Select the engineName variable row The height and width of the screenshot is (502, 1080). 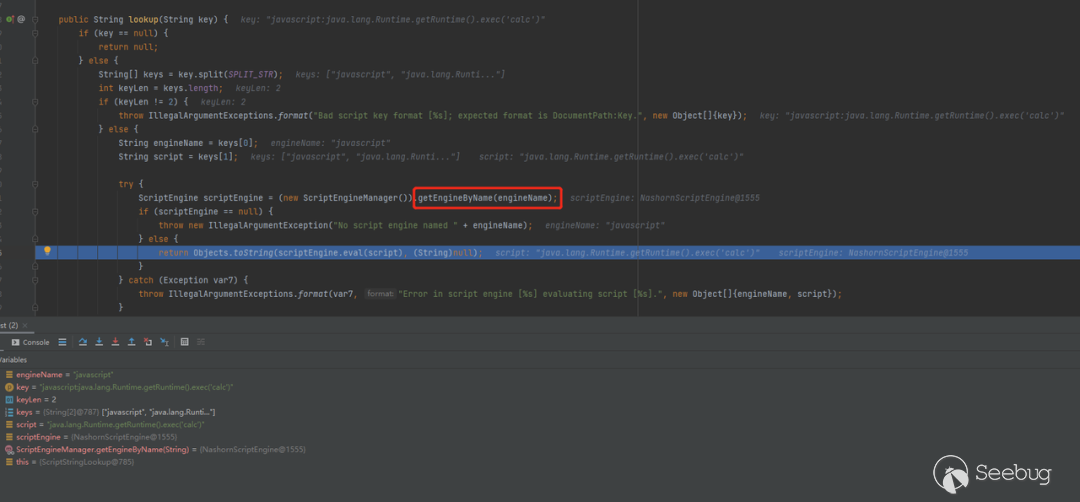tap(540, 374)
